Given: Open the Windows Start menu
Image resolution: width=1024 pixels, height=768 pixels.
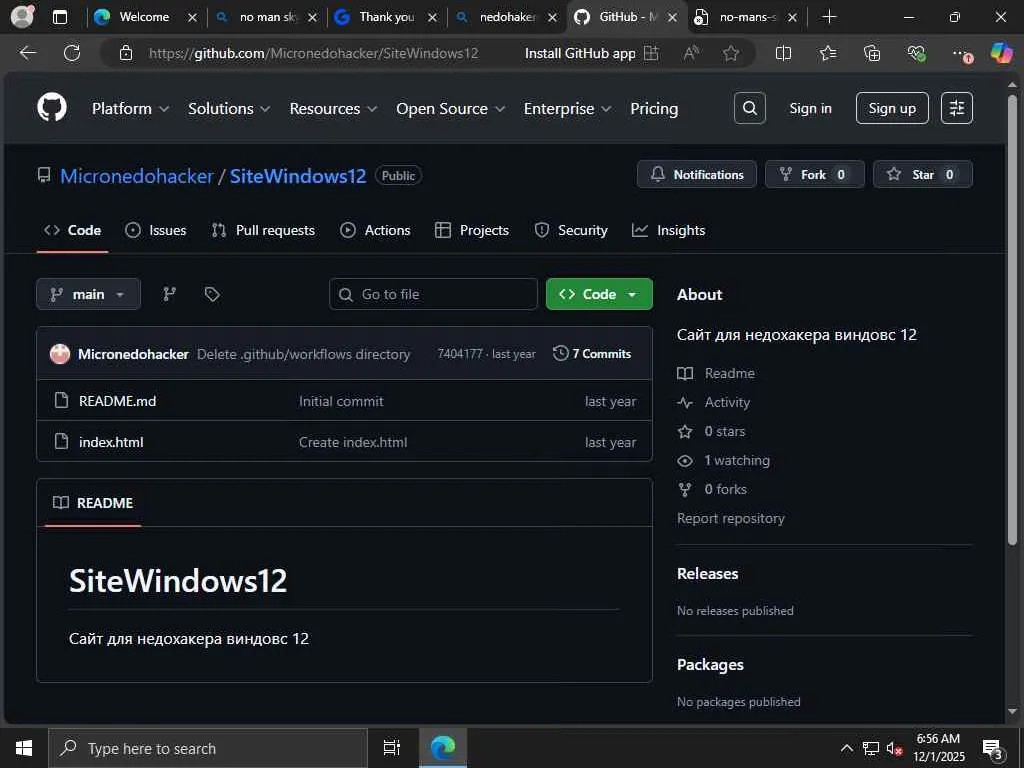Looking at the screenshot, I should click(x=24, y=748).
